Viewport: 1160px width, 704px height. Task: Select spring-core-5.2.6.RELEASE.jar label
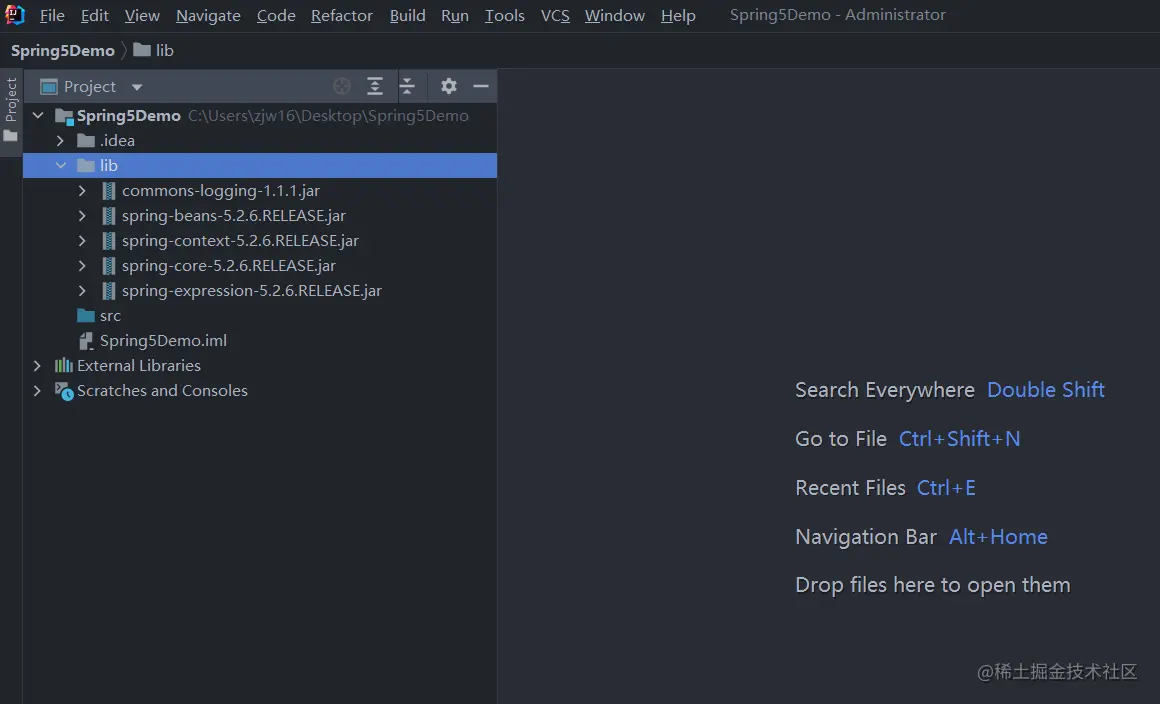229,265
